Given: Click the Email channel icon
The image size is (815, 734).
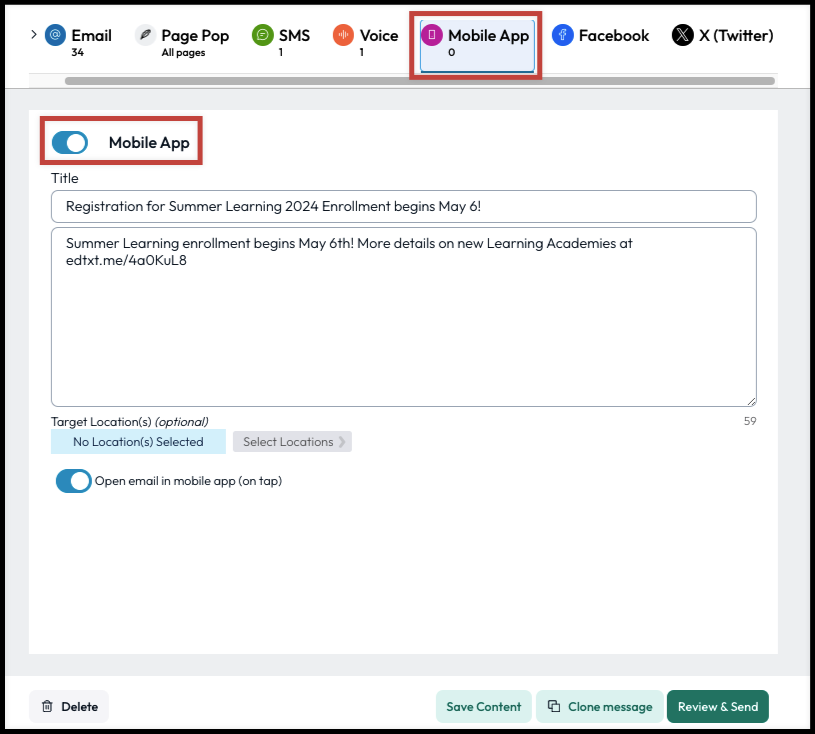Looking at the screenshot, I should [x=55, y=35].
